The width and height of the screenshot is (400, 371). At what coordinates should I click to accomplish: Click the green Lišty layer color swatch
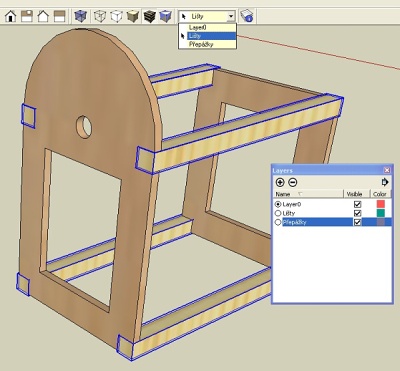(x=380, y=213)
